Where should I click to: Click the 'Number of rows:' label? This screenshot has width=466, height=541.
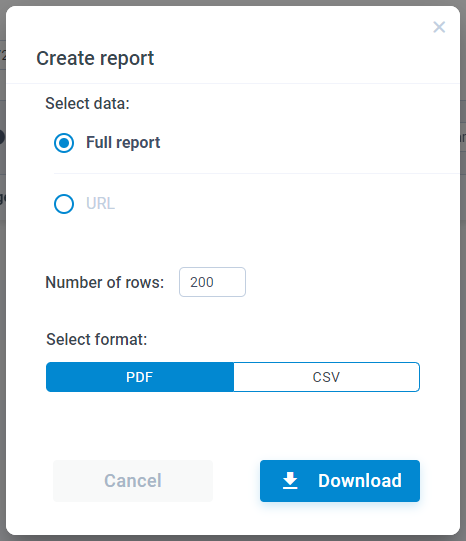click(105, 282)
